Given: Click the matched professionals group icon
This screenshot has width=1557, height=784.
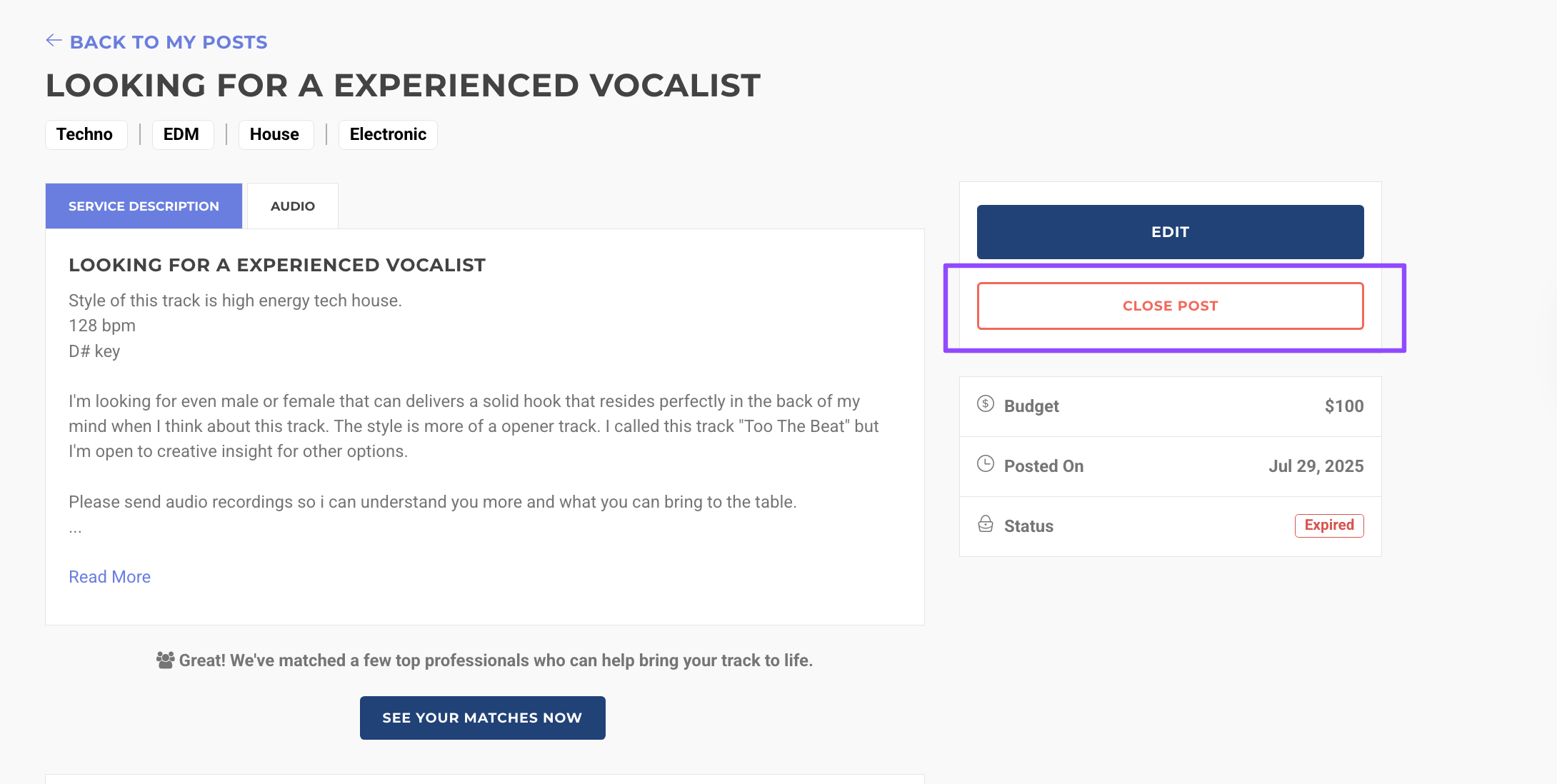Looking at the screenshot, I should pyautogui.click(x=165, y=660).
